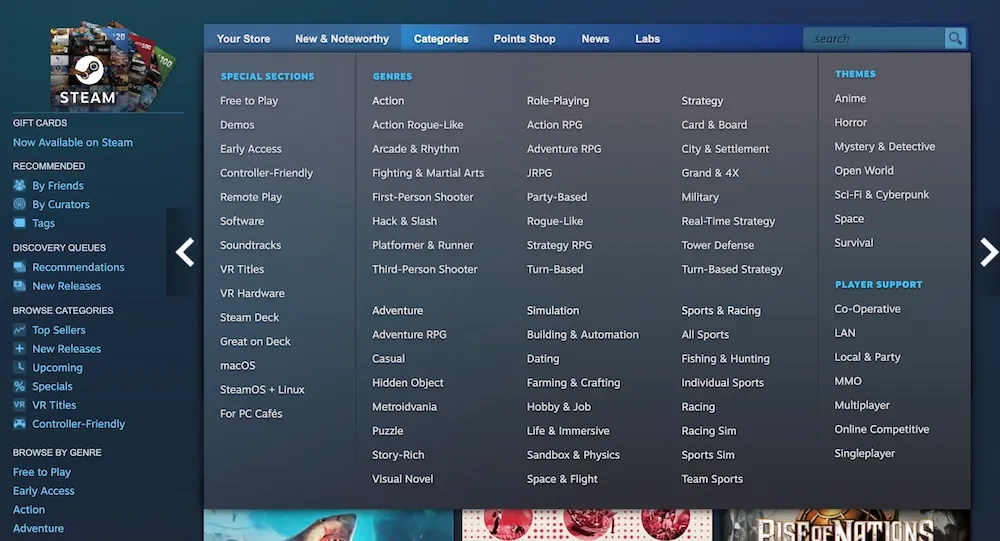The width and height of the screenshot is (1000, 541).
Task: Click the Top Sellers chart icon
Action: (19, 330)
